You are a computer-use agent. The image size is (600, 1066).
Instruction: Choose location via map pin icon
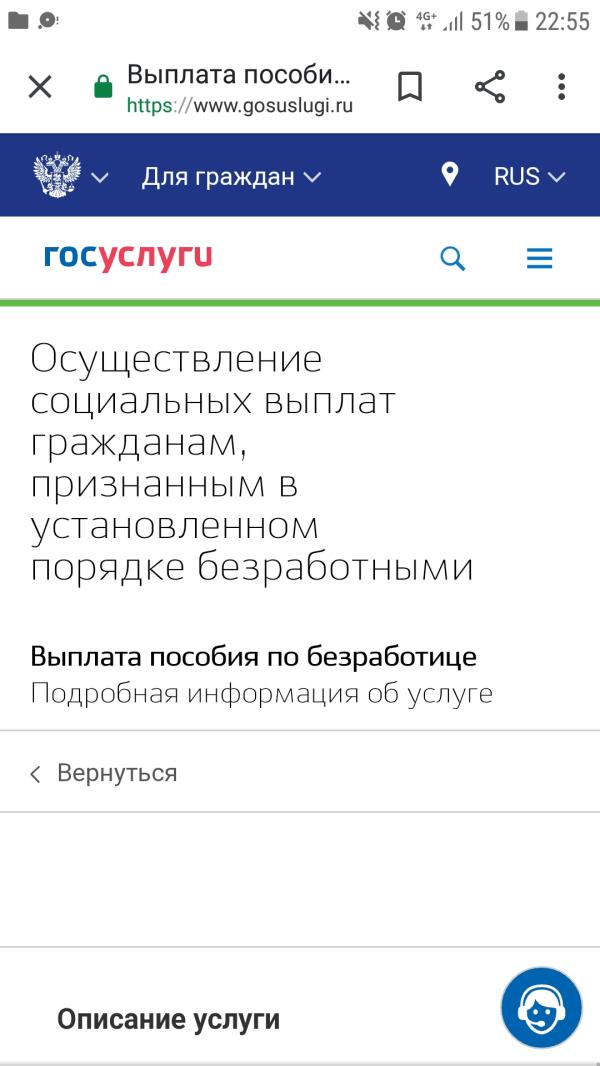[x=450, y=175]
